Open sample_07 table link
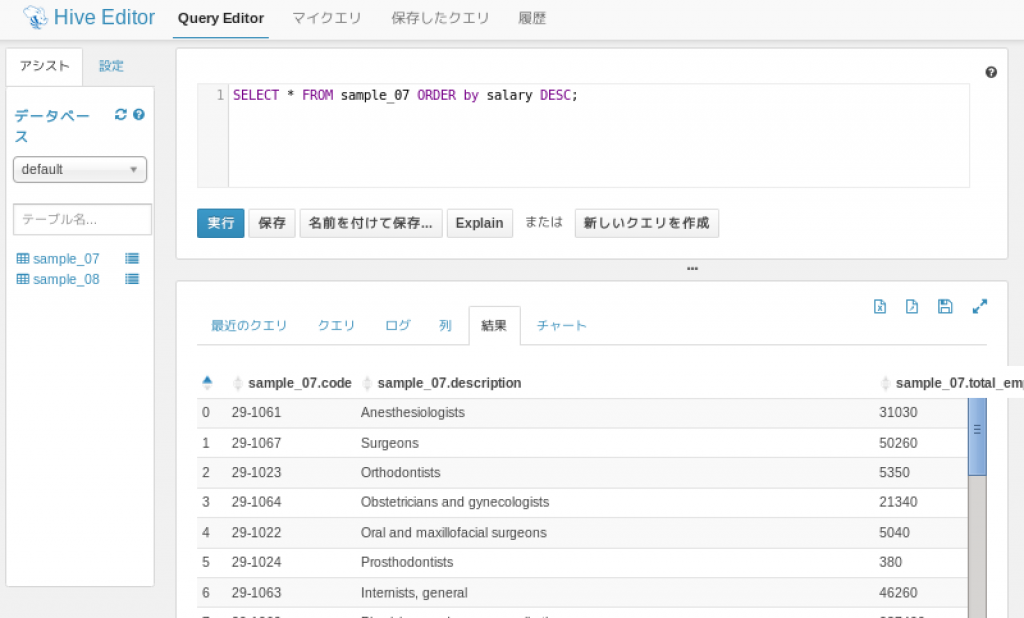 point(66,259)
